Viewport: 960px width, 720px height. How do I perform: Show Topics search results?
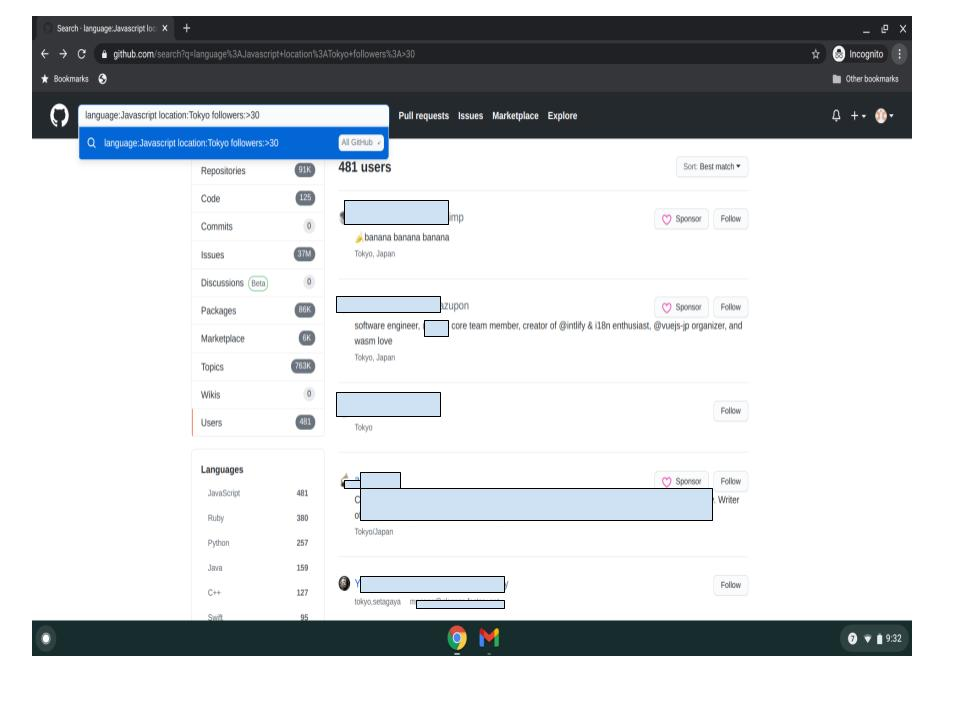coord(258,367)
